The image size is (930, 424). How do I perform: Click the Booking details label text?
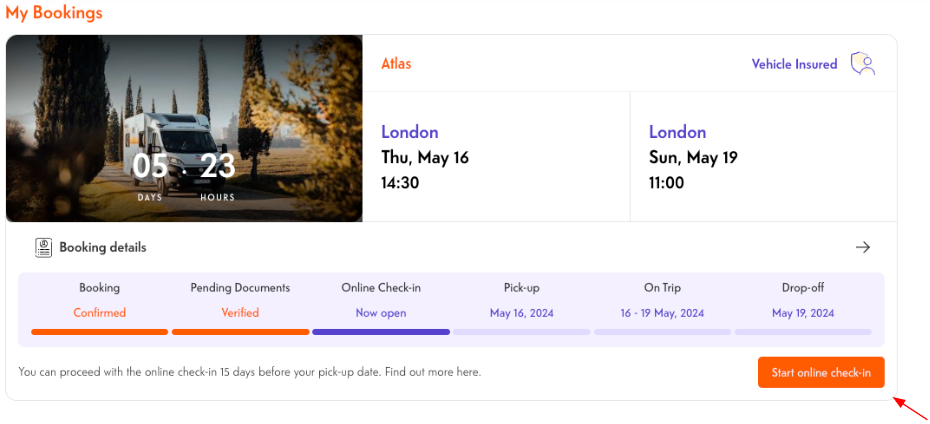[x=103, y=247]
